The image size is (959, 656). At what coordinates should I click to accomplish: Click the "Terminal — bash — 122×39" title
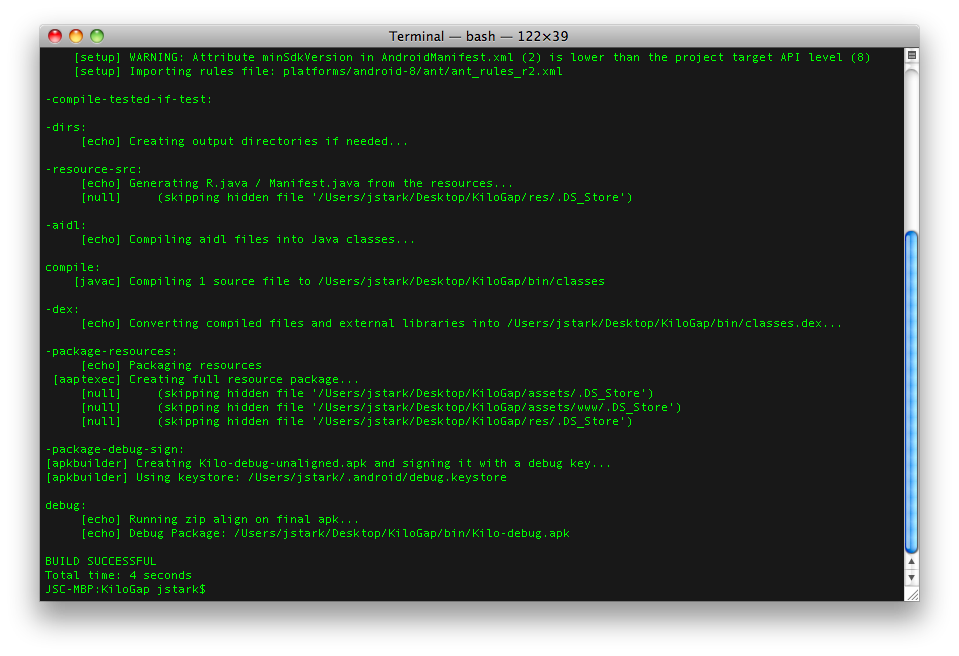pyautogui.click(x=479, y=36)
